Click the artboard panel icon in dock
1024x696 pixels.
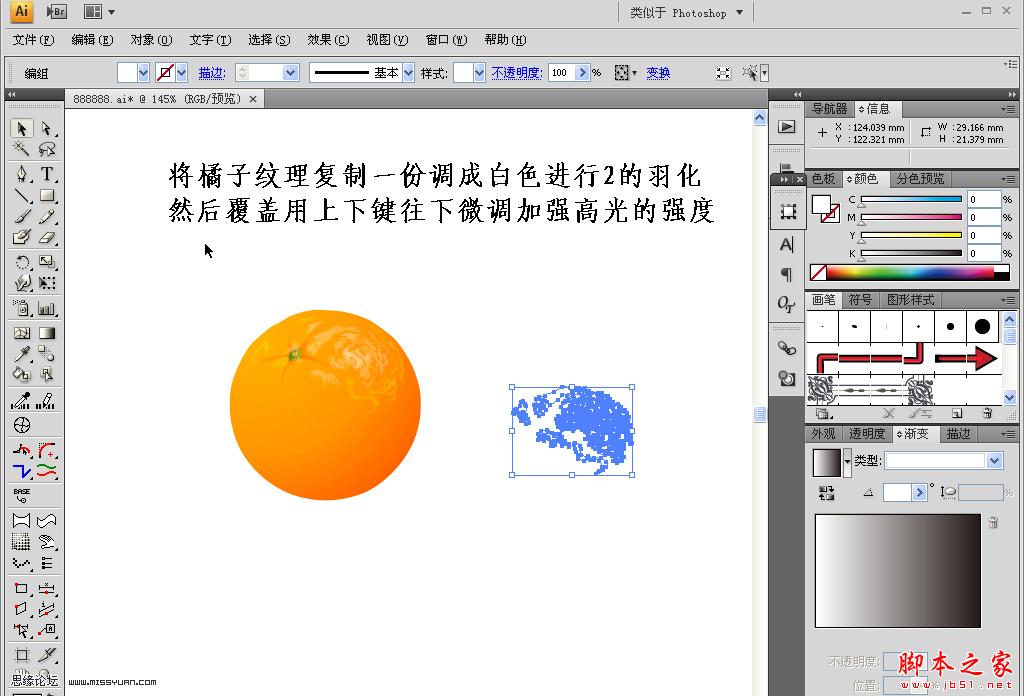[788, 212]
